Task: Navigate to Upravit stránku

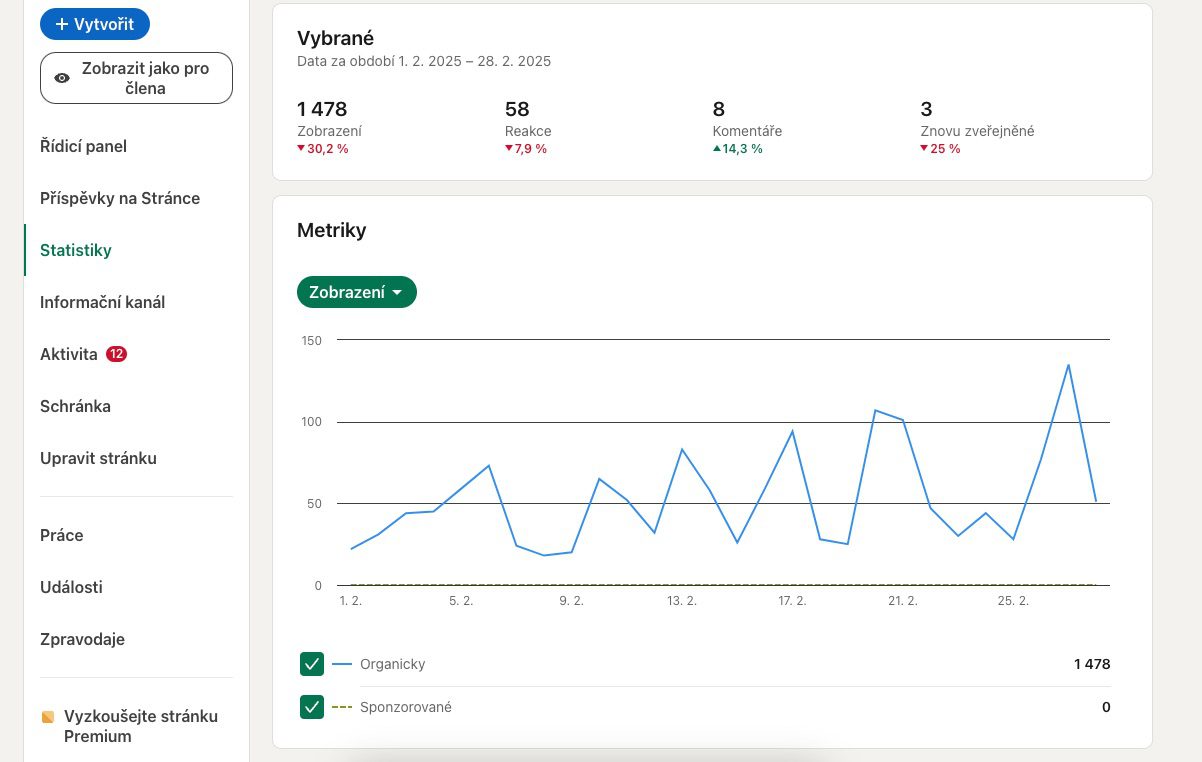Action: (x=98, y=458)
